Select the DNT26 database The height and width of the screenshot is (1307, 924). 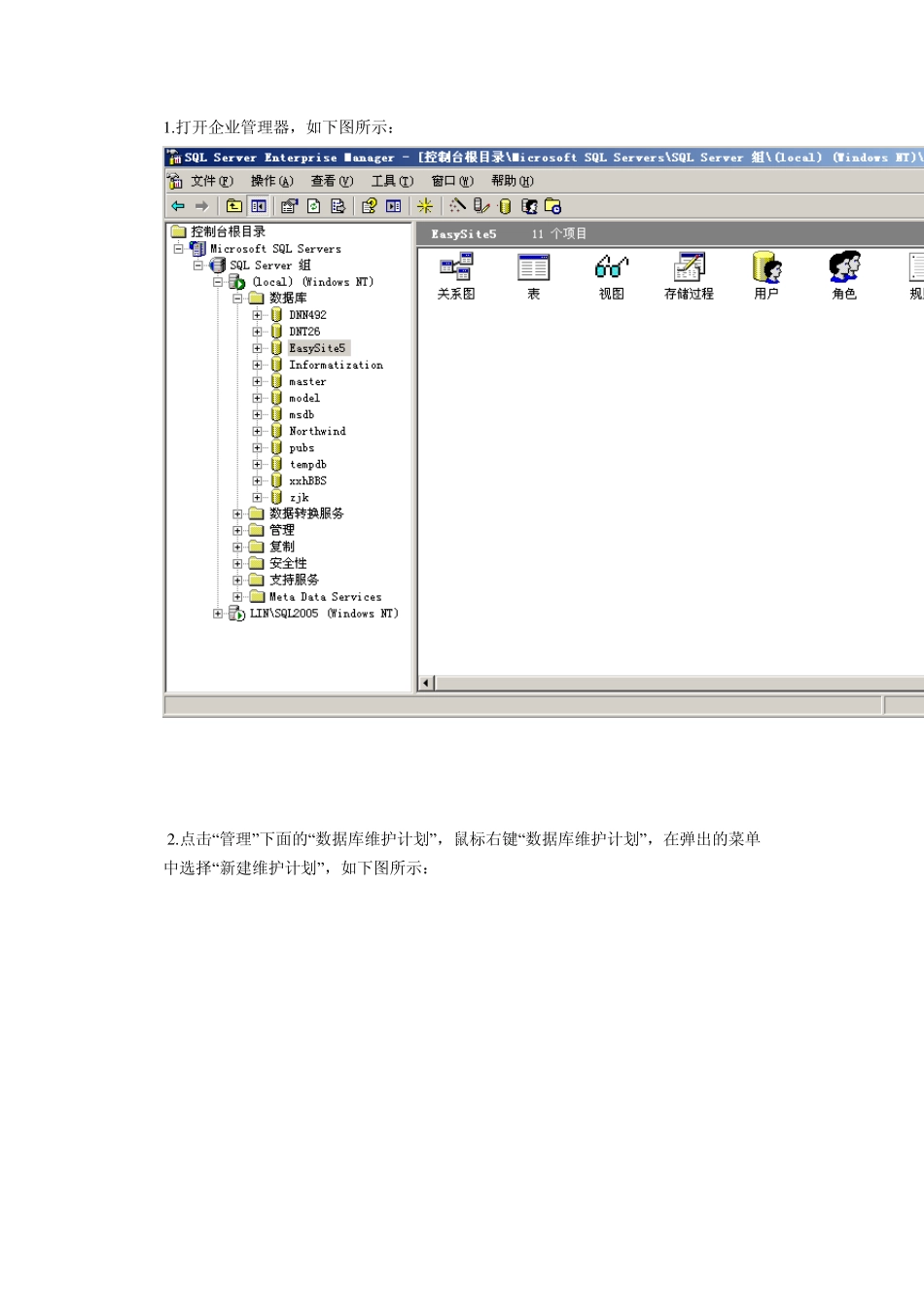pyautogui.click(x=304, y=332)
